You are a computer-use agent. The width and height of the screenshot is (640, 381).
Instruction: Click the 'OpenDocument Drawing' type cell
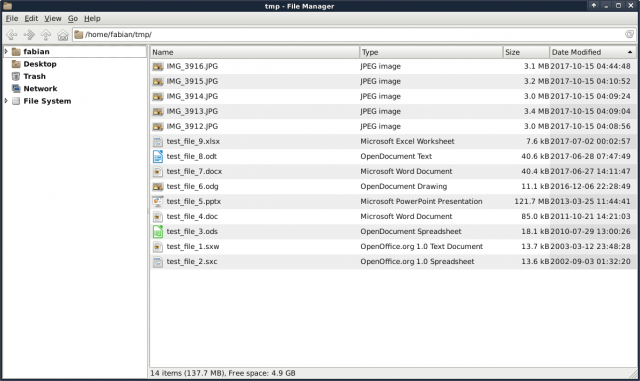(404, 187)
